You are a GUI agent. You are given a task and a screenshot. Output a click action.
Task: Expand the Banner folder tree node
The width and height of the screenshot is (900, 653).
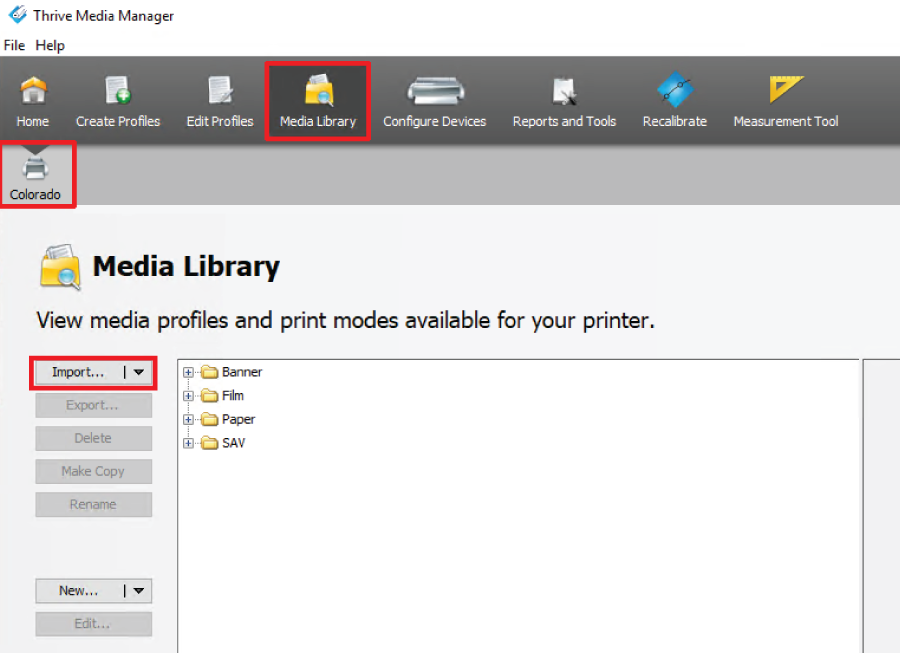tap(188, 372)
